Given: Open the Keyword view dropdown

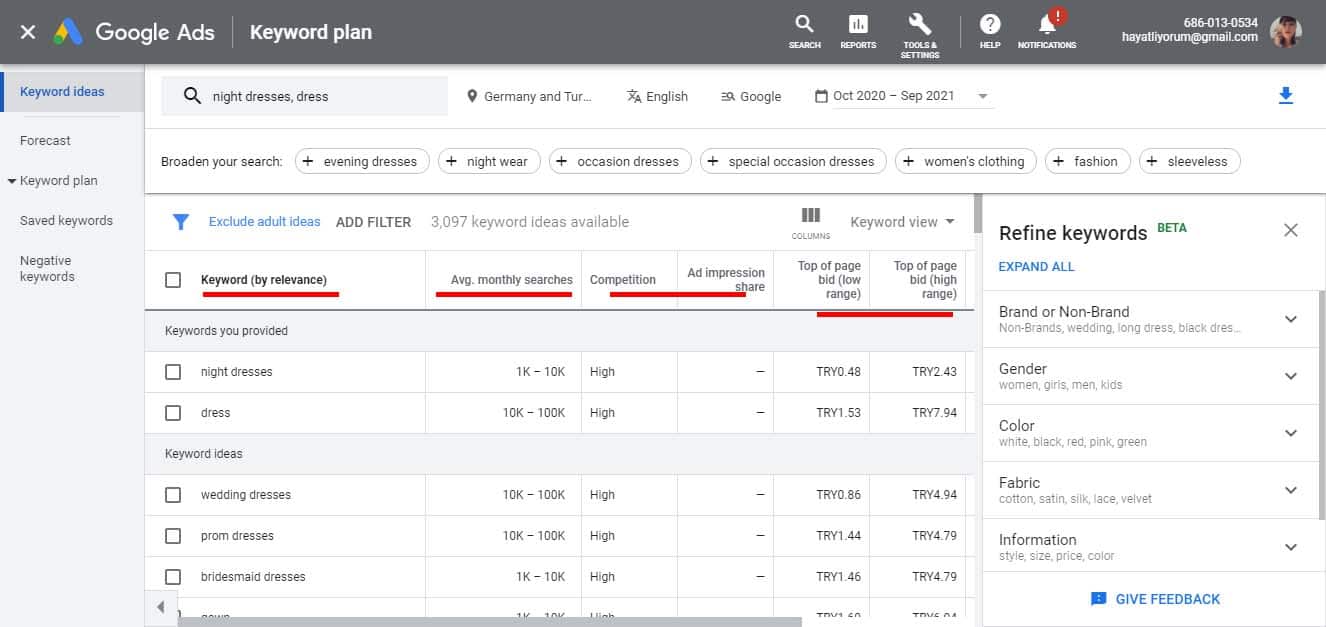Looking at the screenshot, I should [902, 222].
